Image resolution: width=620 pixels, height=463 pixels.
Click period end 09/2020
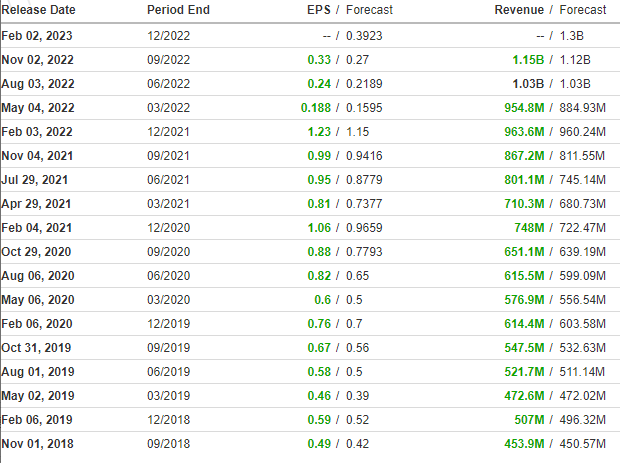coord(168,252)
